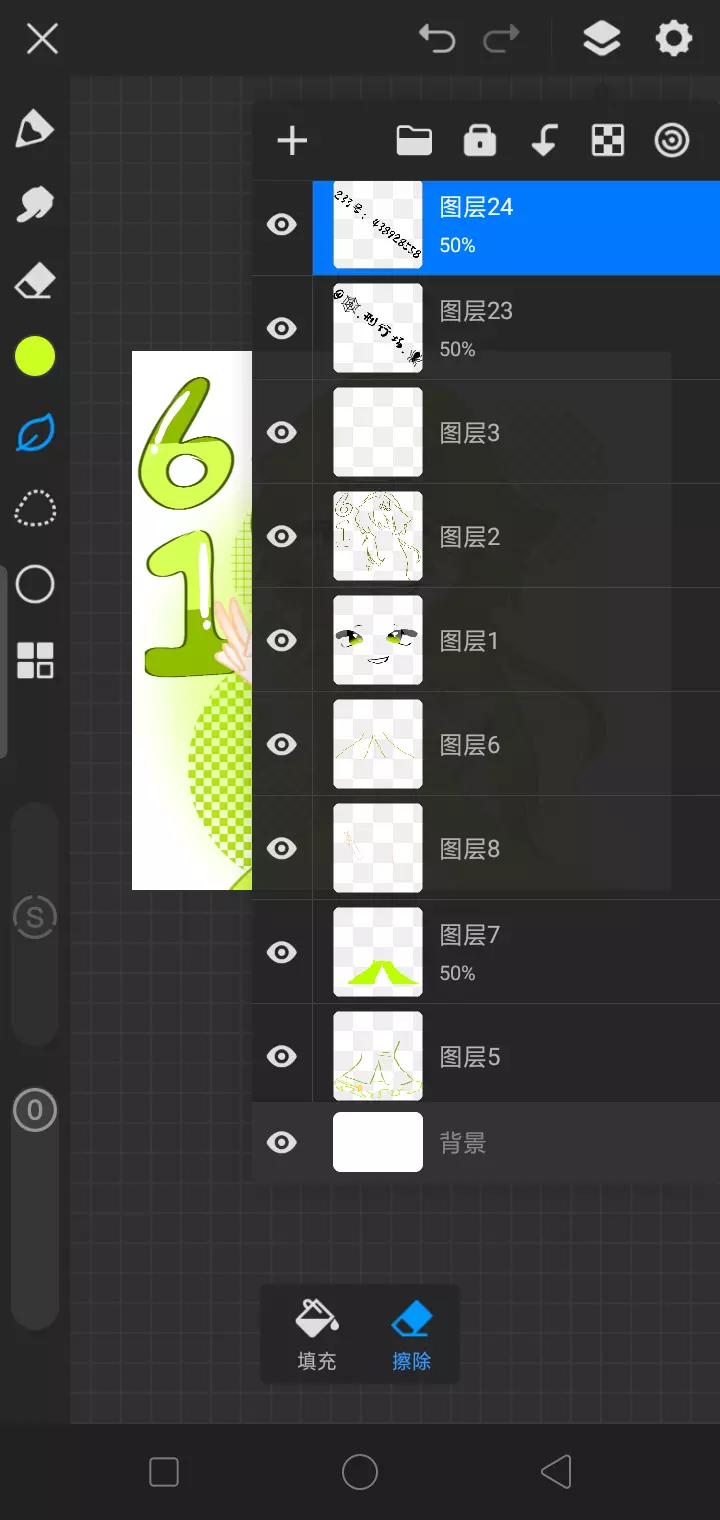Open the yellow-green color swatch
The width and height of the screenshot is (720, 1520).
click(35, 356)
